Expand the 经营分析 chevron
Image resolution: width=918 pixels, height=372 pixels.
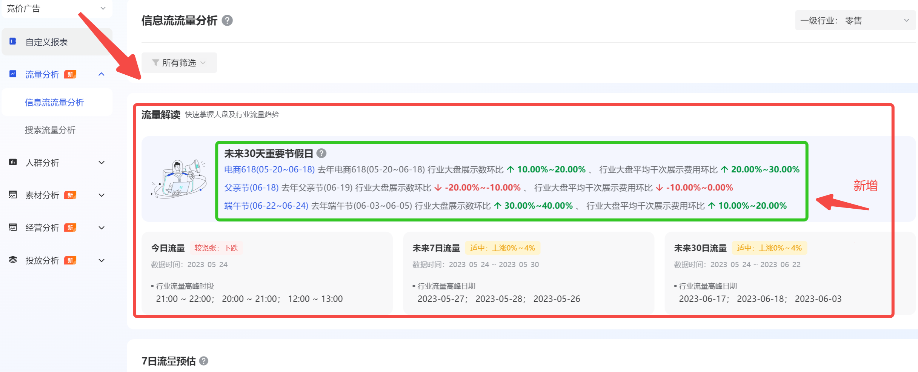click(x=101, y=227)
